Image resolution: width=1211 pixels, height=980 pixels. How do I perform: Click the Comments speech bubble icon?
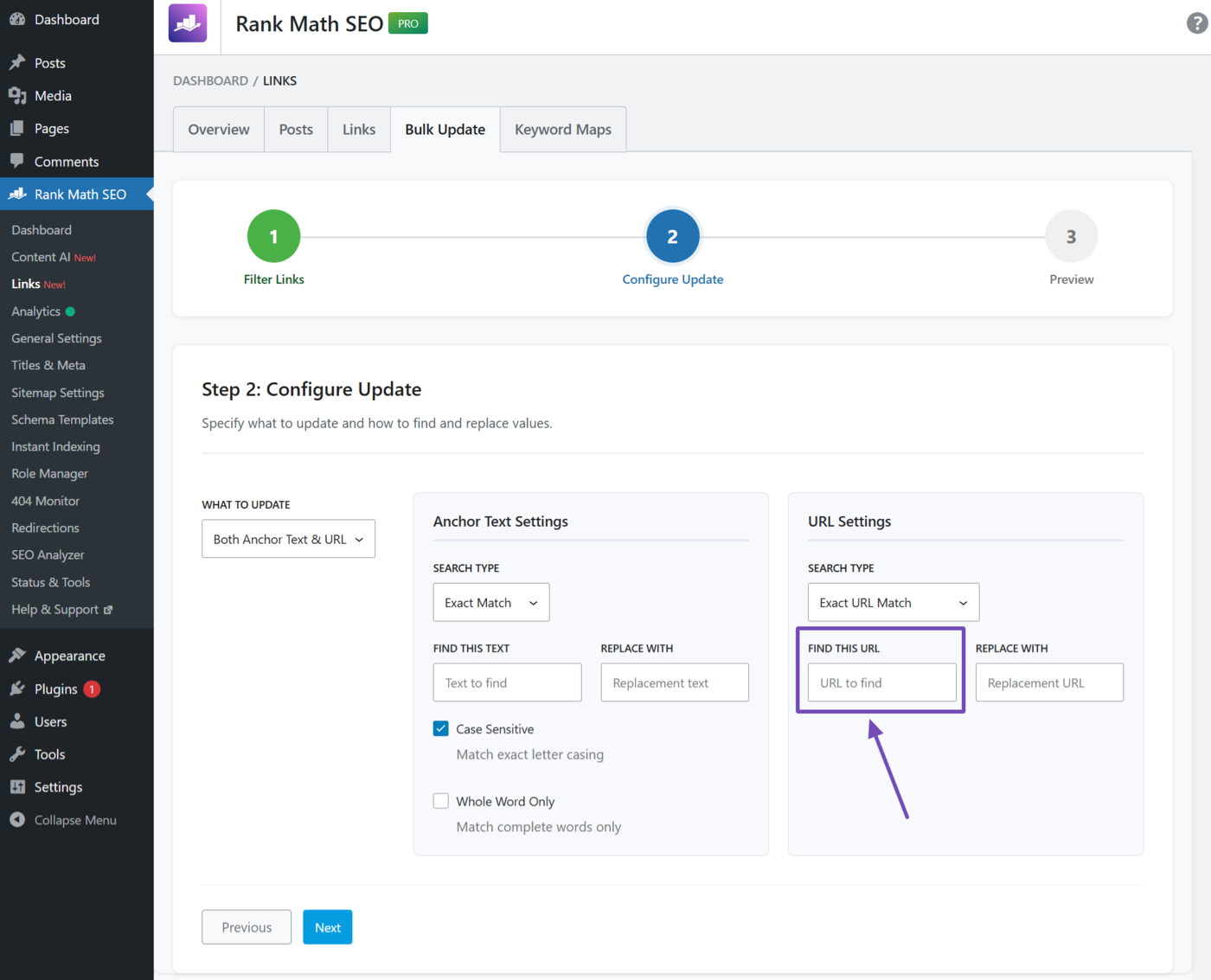click(x=17, y=161)
